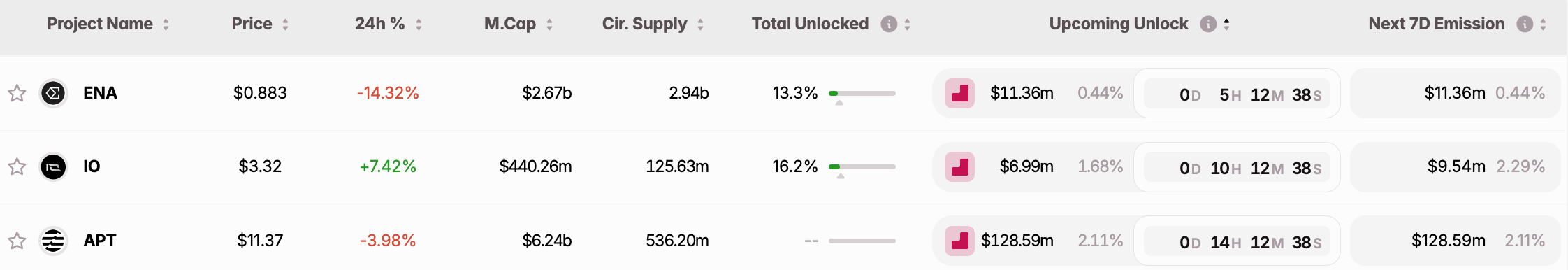
Task: Click the IO token logo icon
Action: tap(53, 166)
